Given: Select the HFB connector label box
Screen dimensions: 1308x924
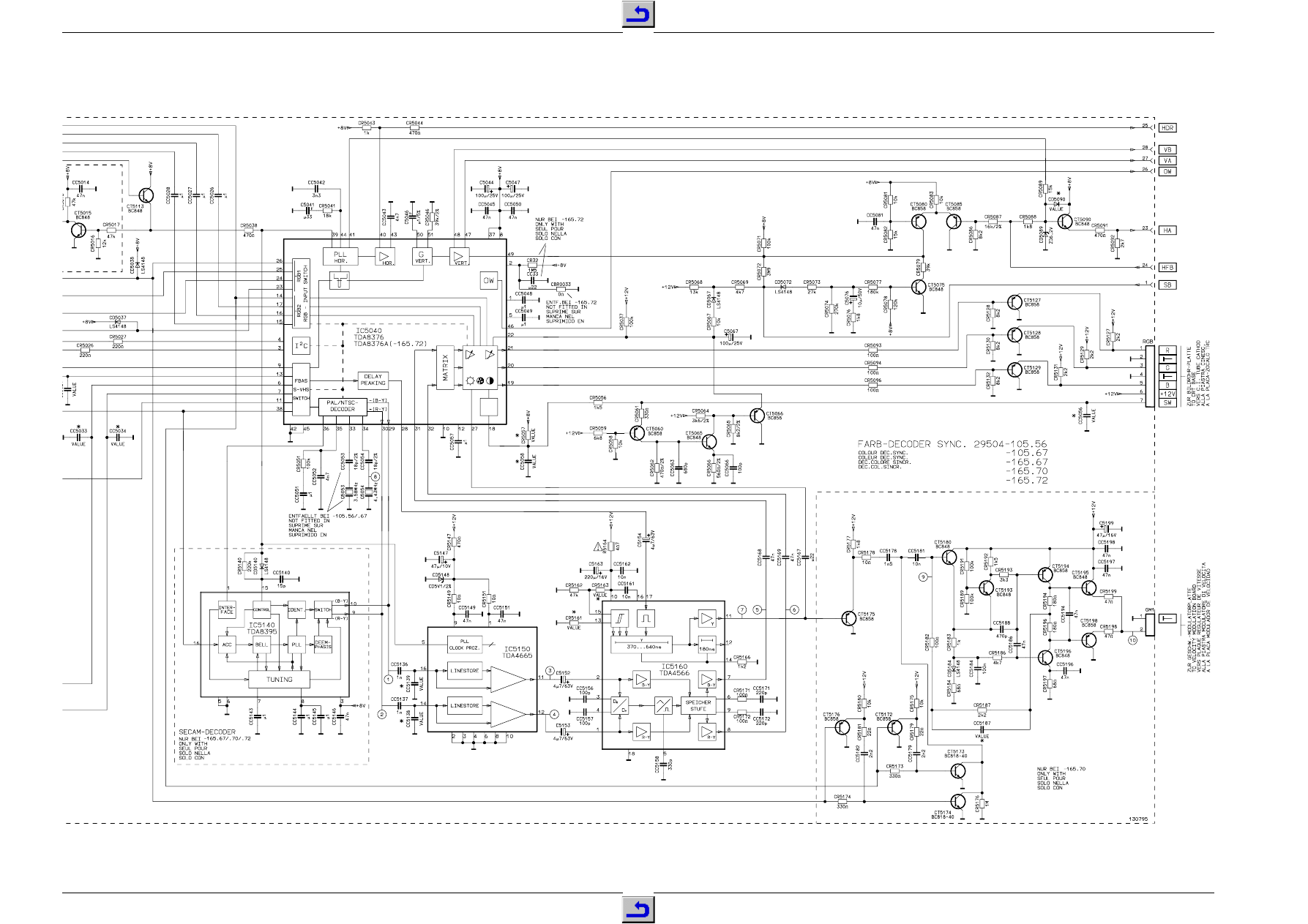Looking at the screenshot, I should click(x=1167, y=267).
